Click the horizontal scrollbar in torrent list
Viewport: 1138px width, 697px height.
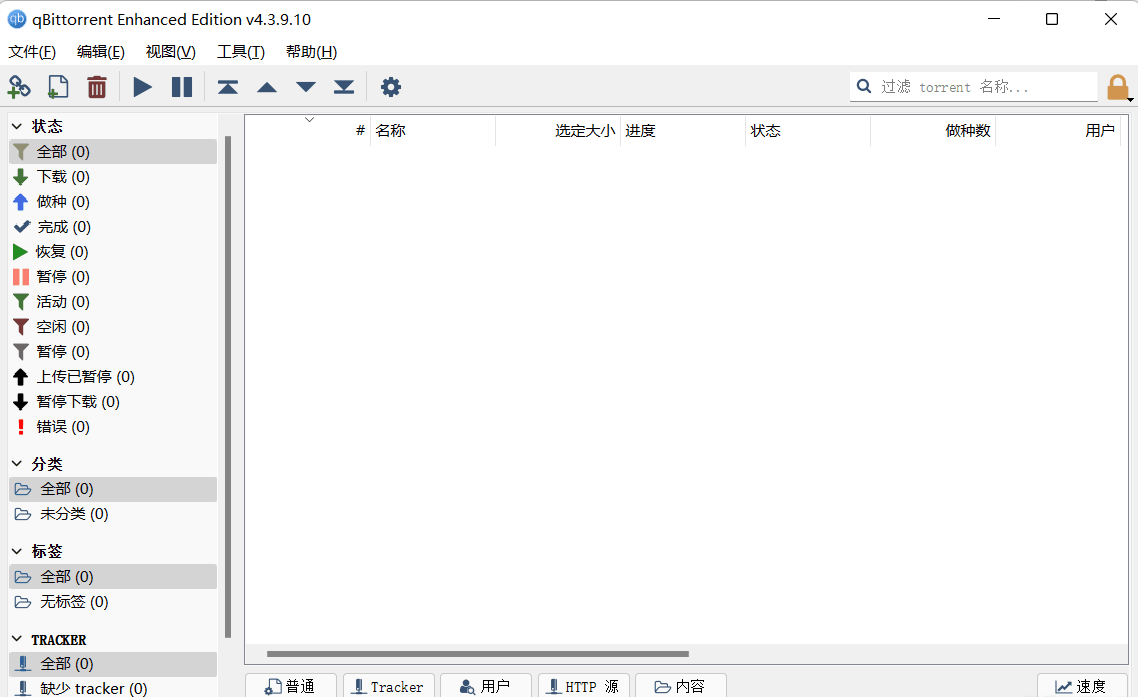pyautogui.click(x=477, y=654)
